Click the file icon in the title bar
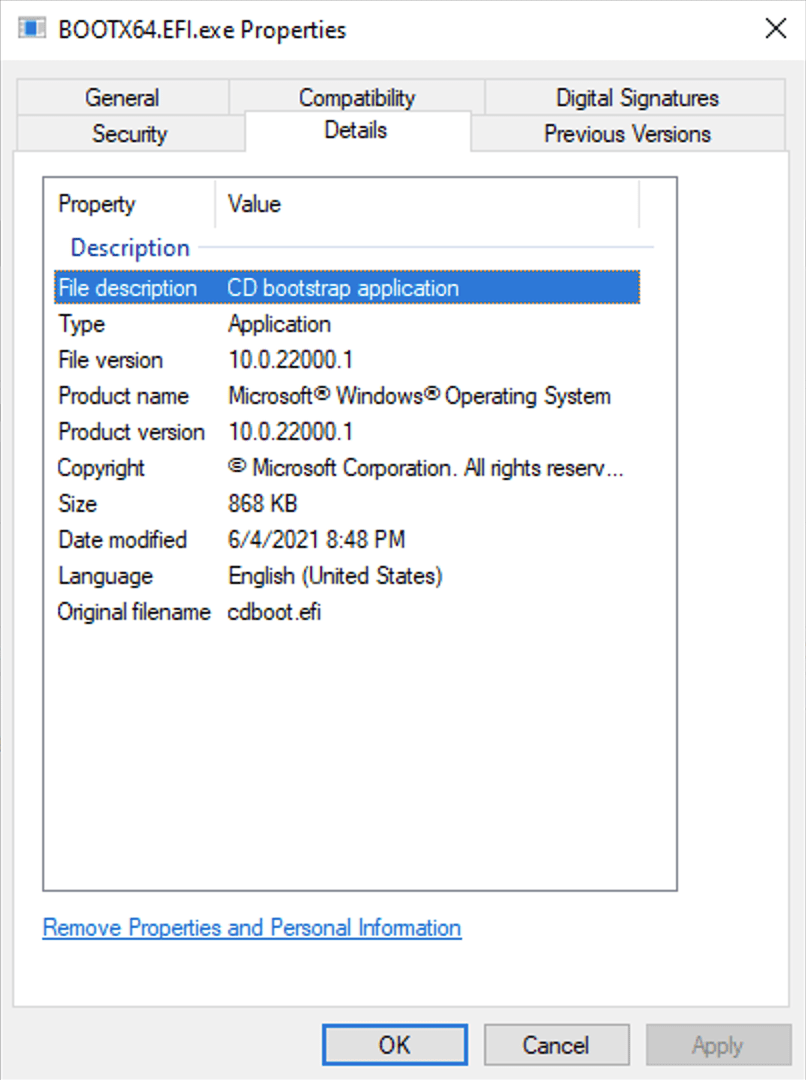 pos(32,29)
